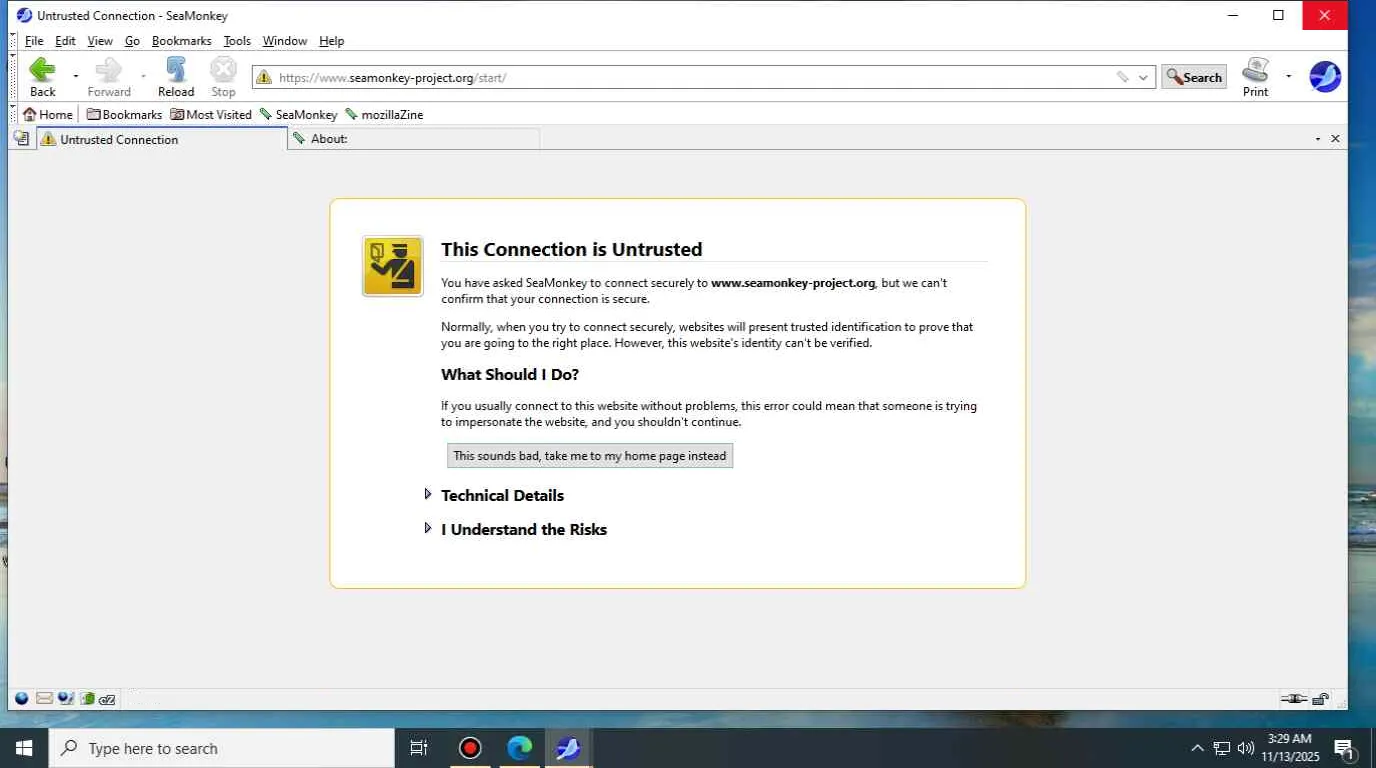Click 'This sounds bad, take me to my home page instead'
Screen dimensions: 1376x768
coord(590,455)
